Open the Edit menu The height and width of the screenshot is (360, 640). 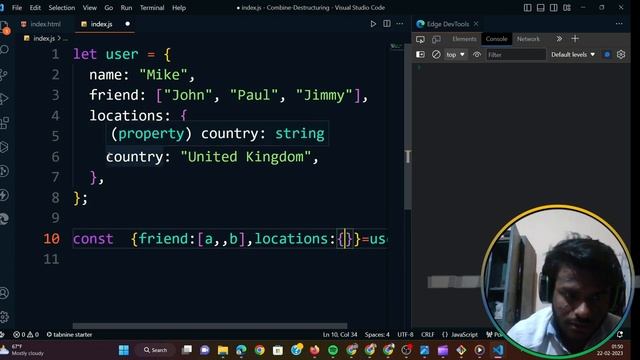pyautogui.click(x=35, y=8)
